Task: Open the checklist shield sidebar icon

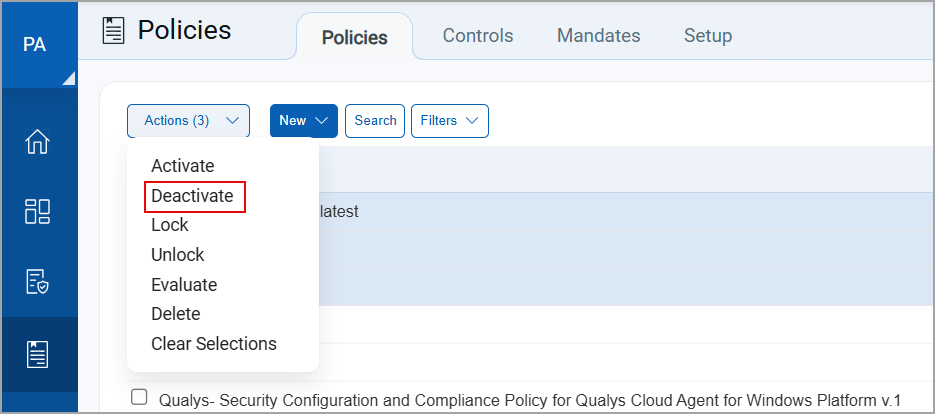Action: coord(37,282)
